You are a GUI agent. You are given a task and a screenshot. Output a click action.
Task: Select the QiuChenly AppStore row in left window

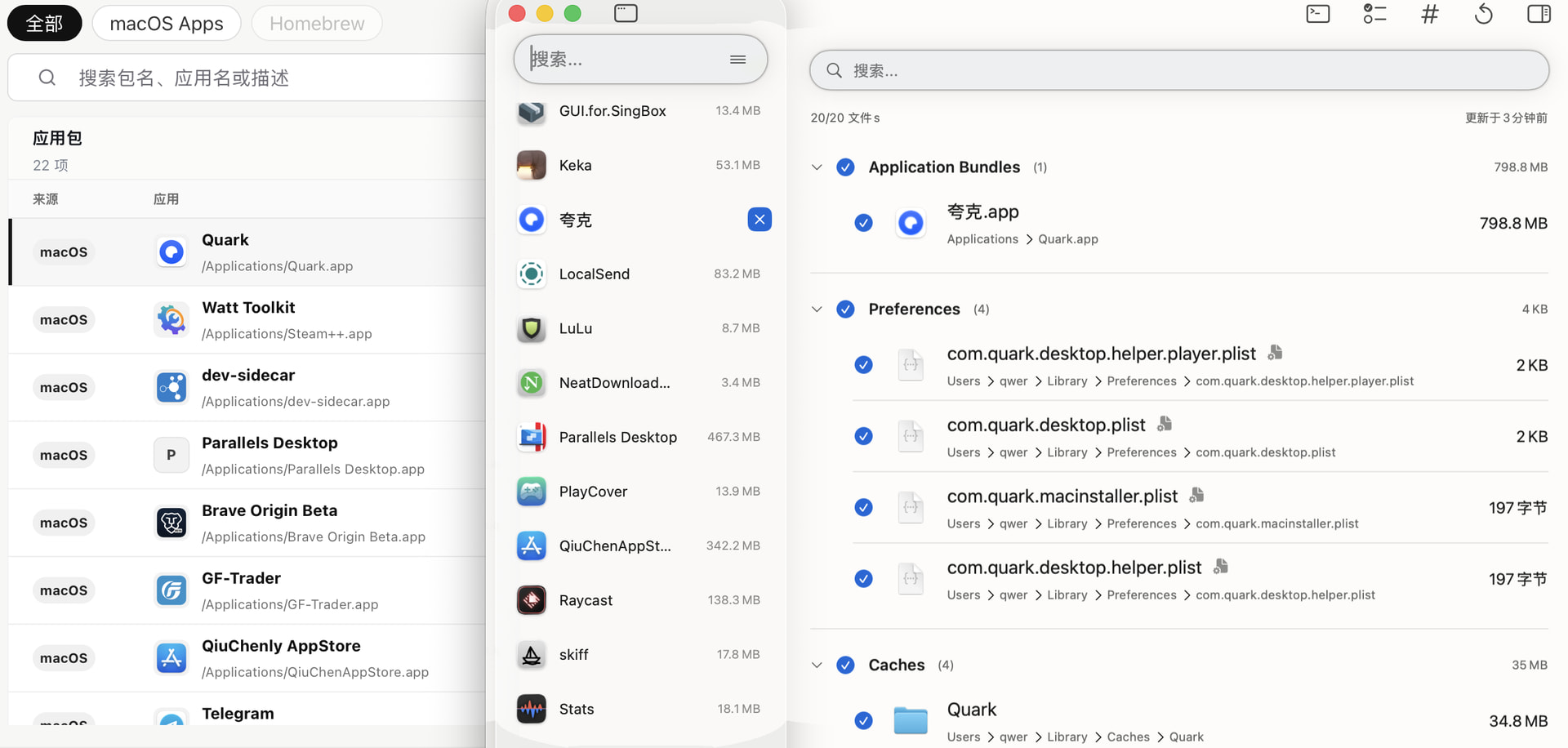point(247,658)
